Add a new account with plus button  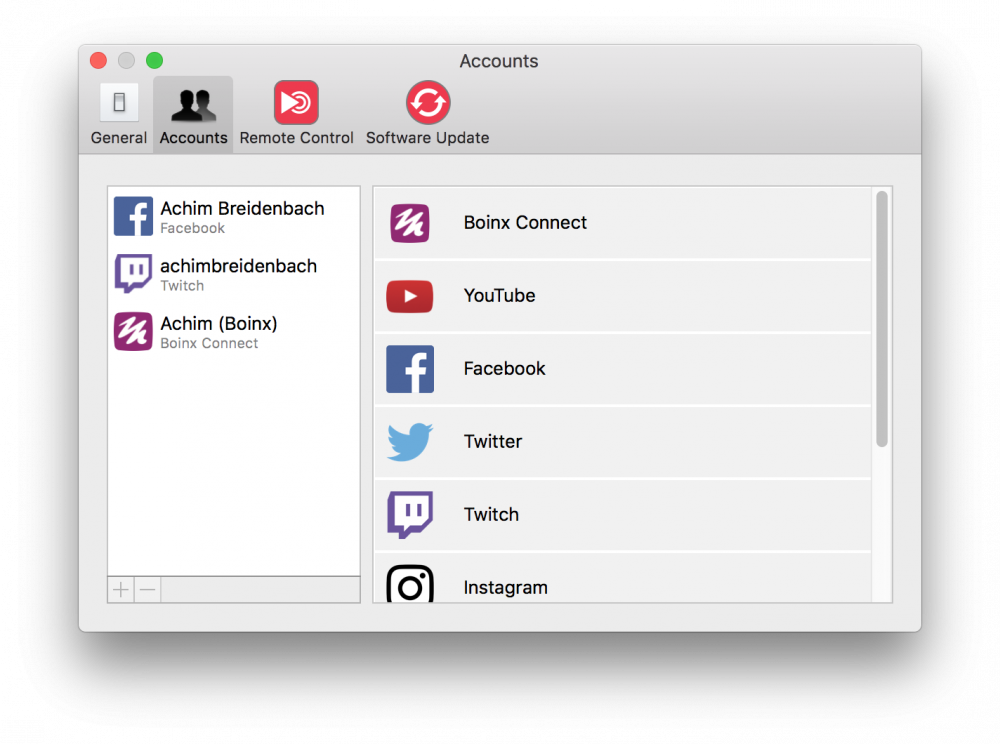click(121, 590)
